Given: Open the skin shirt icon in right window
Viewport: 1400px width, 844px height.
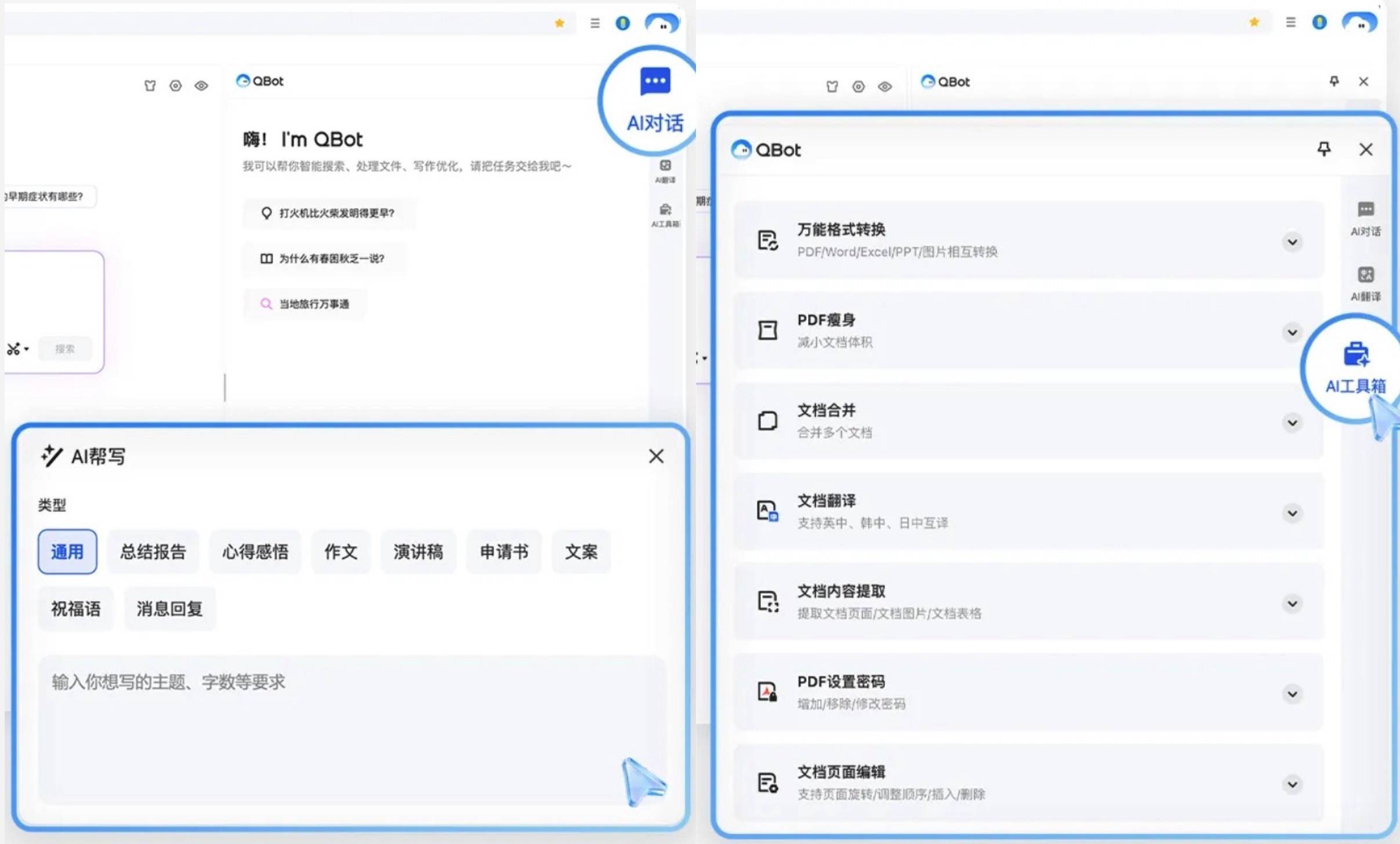Looking at the screenshot, I should tap(832, 87).
